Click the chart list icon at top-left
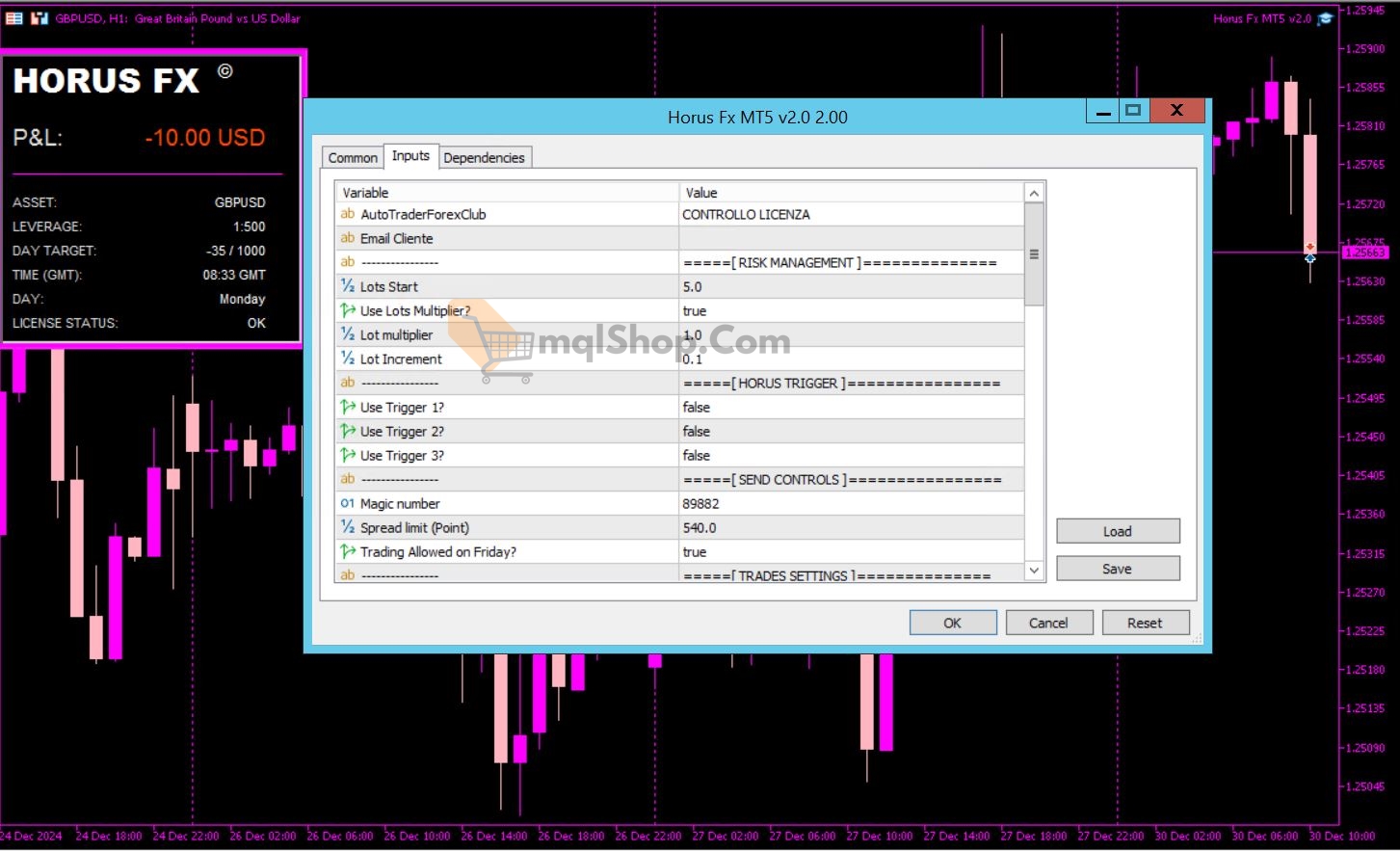 14,18
